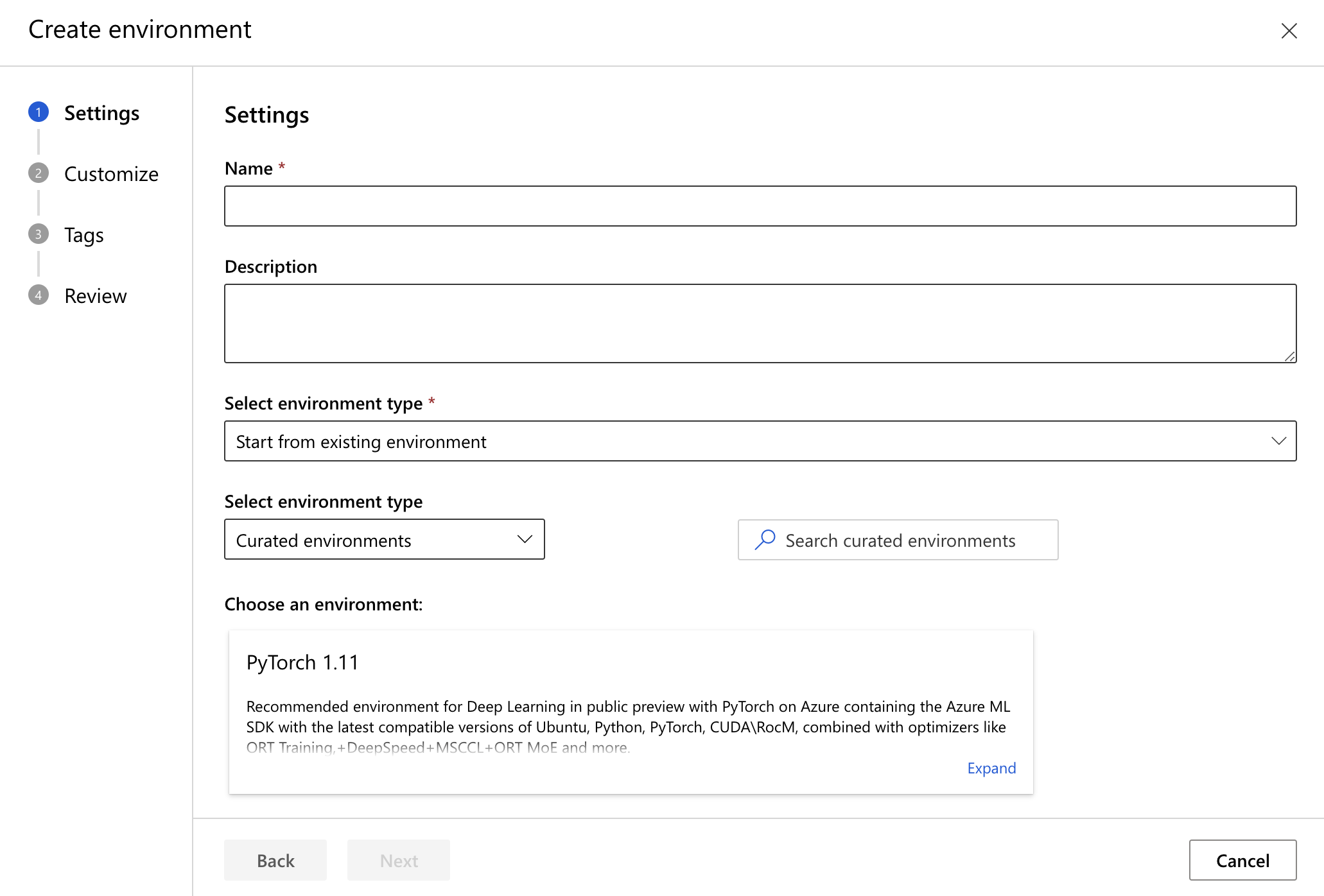
Task: Select Start from existing environment option
Action: (761, 441)
